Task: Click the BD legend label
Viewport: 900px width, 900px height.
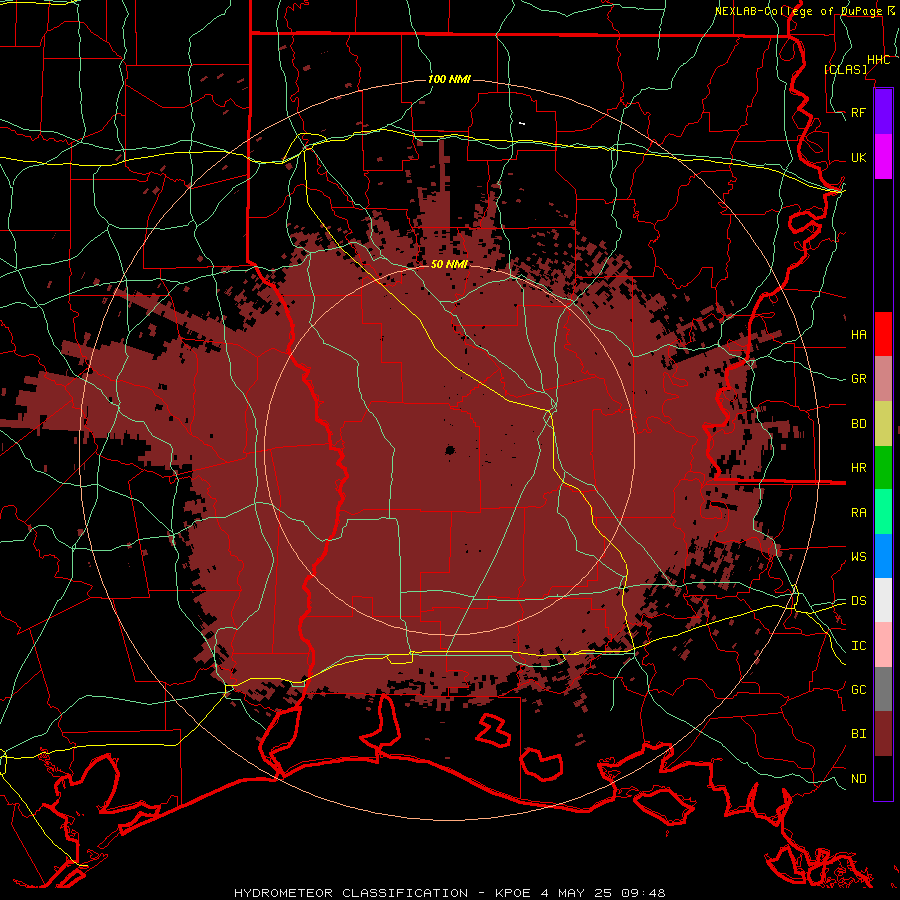Action: (x=858, y=424)
